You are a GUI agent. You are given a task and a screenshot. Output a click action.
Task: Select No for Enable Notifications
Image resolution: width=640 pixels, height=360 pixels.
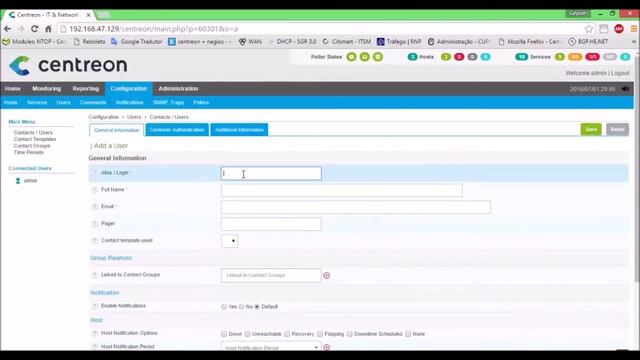click(241, 307)
